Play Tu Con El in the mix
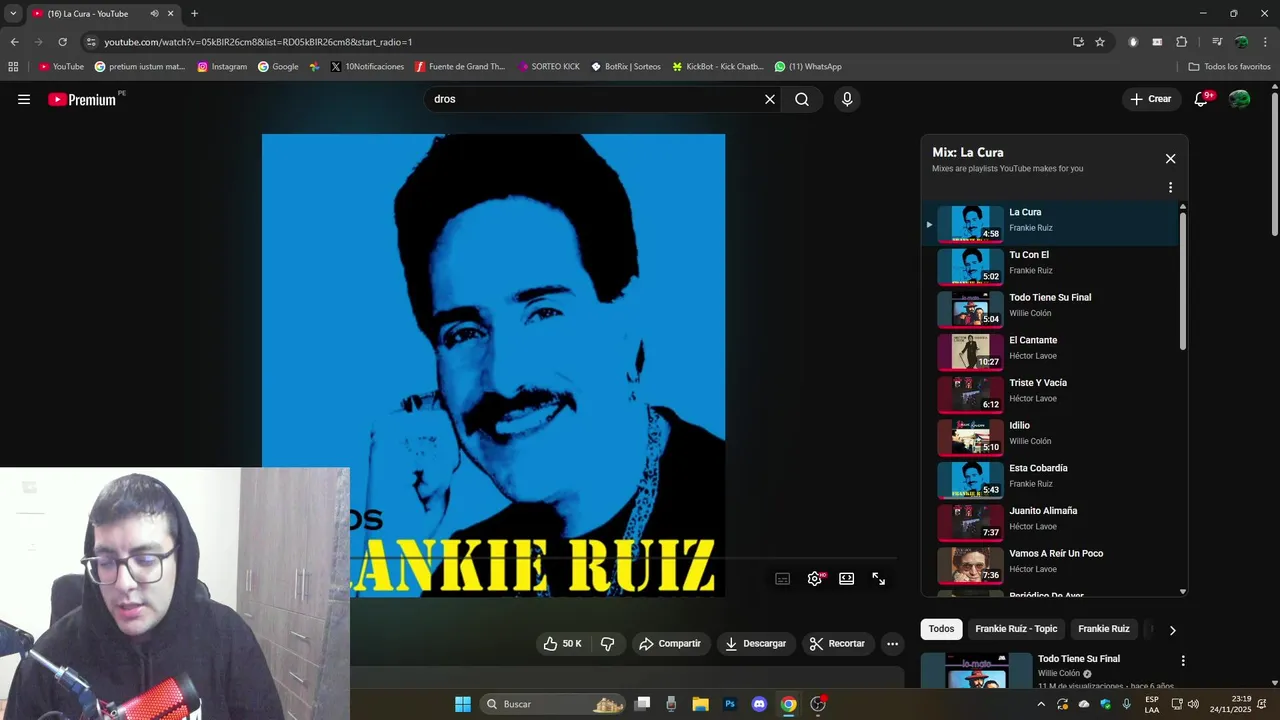This screenshot has width=1280, height=720. click(x=1050, y=267)
